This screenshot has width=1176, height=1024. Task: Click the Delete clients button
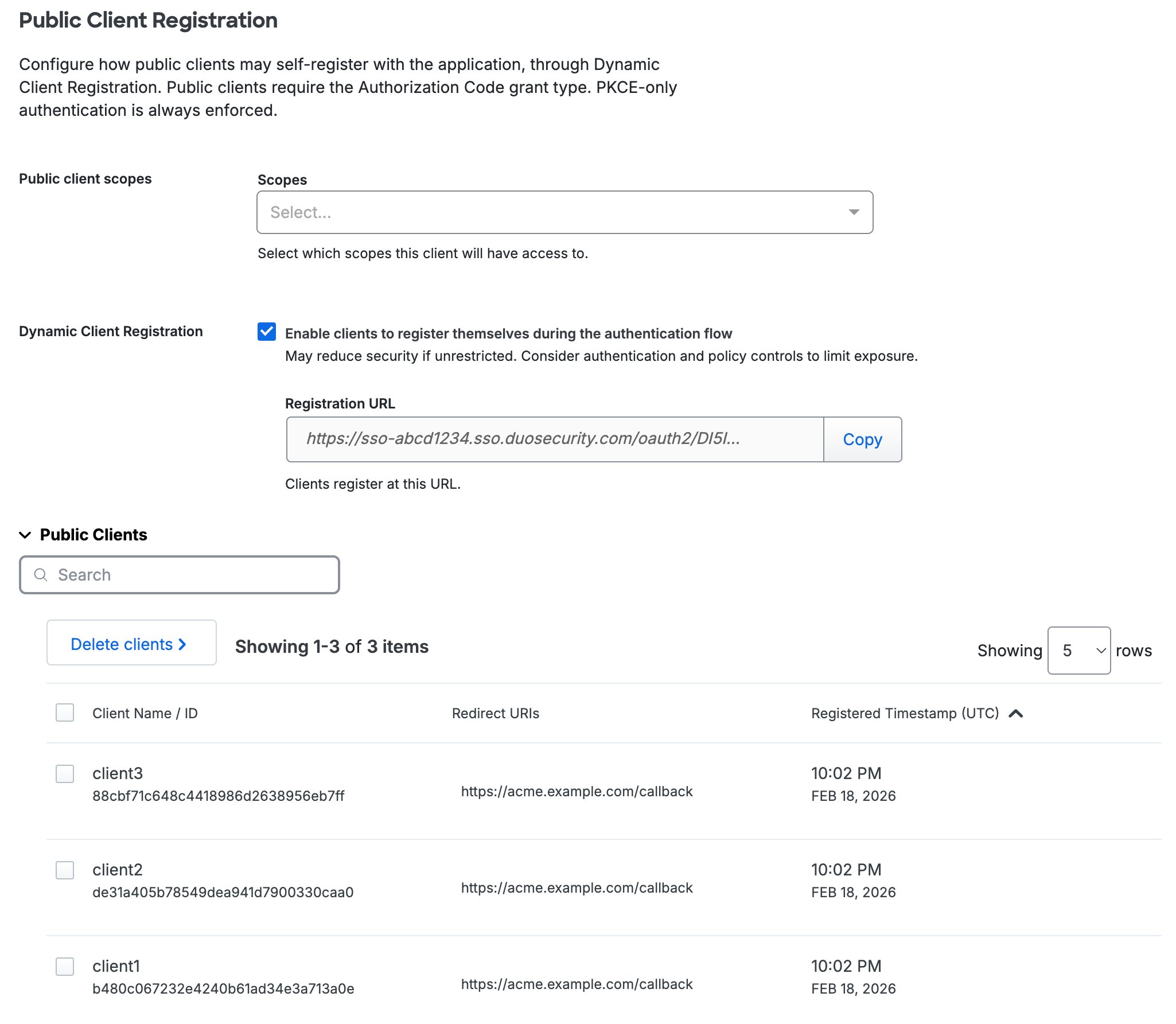[131, 644]
